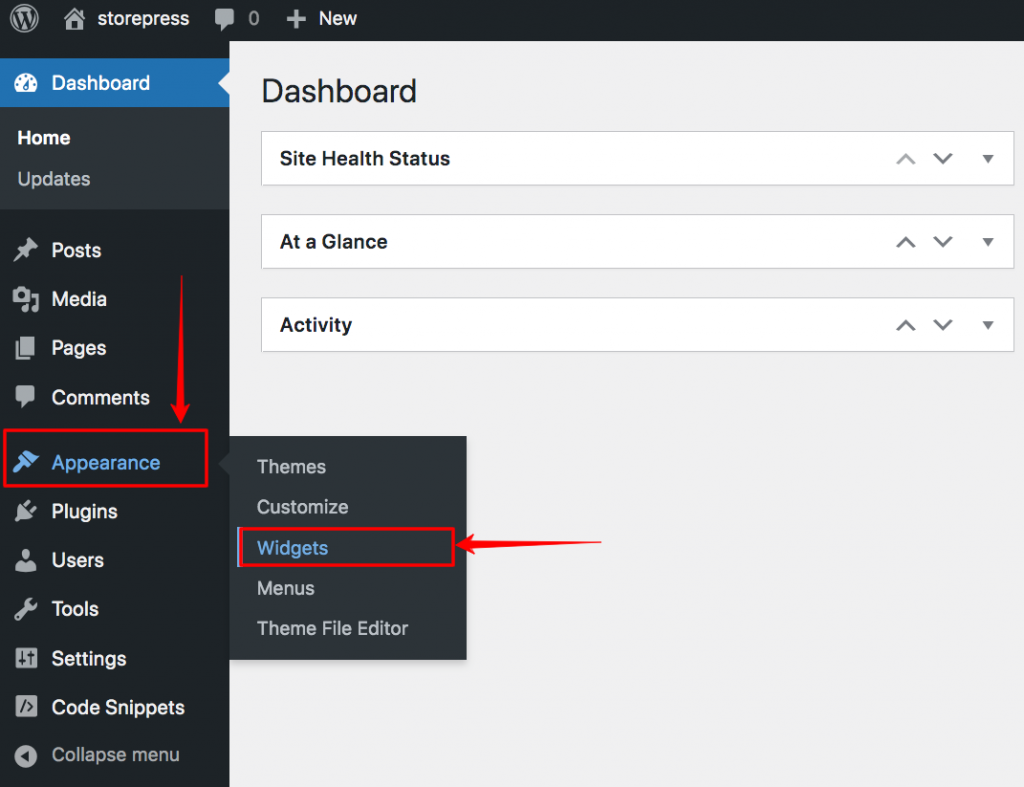Select Theme File Editor submenu item
The height and width of the screenshot is (787, 1024).
tap(332, 629)
